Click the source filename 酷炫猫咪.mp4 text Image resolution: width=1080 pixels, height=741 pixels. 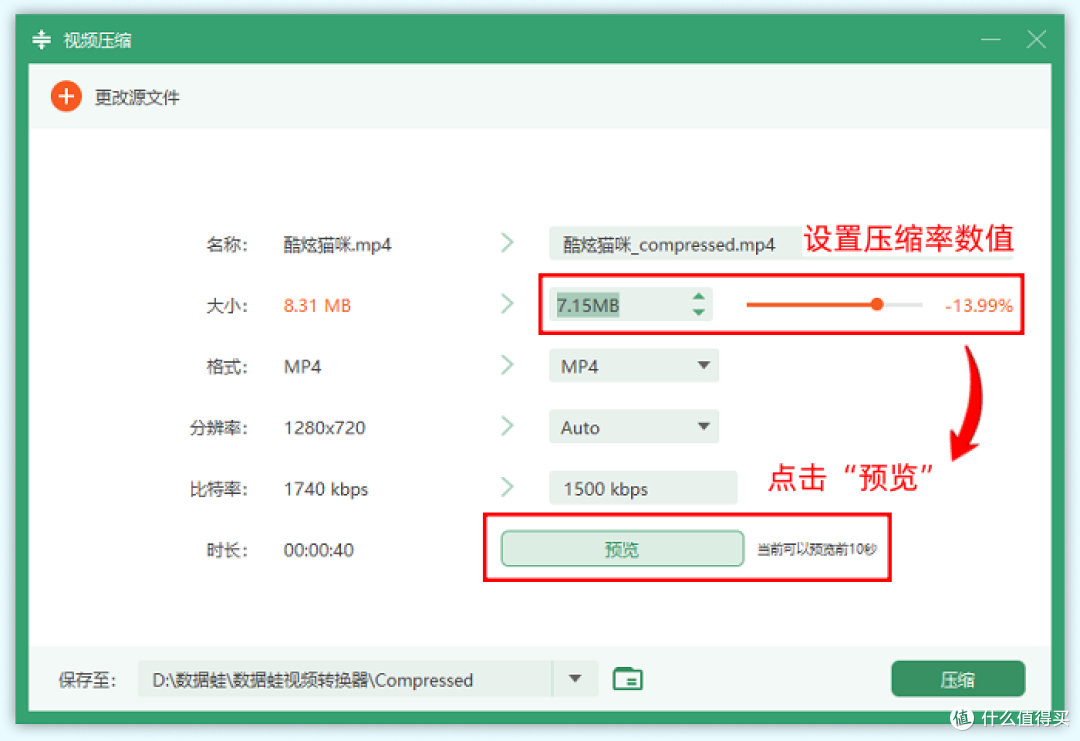click(x=338, y=244)
